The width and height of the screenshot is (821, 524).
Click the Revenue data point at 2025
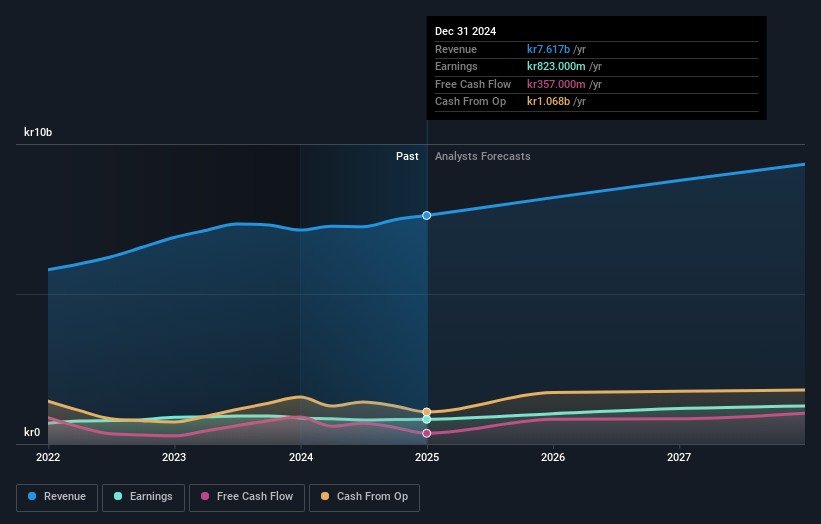[427, 216]
